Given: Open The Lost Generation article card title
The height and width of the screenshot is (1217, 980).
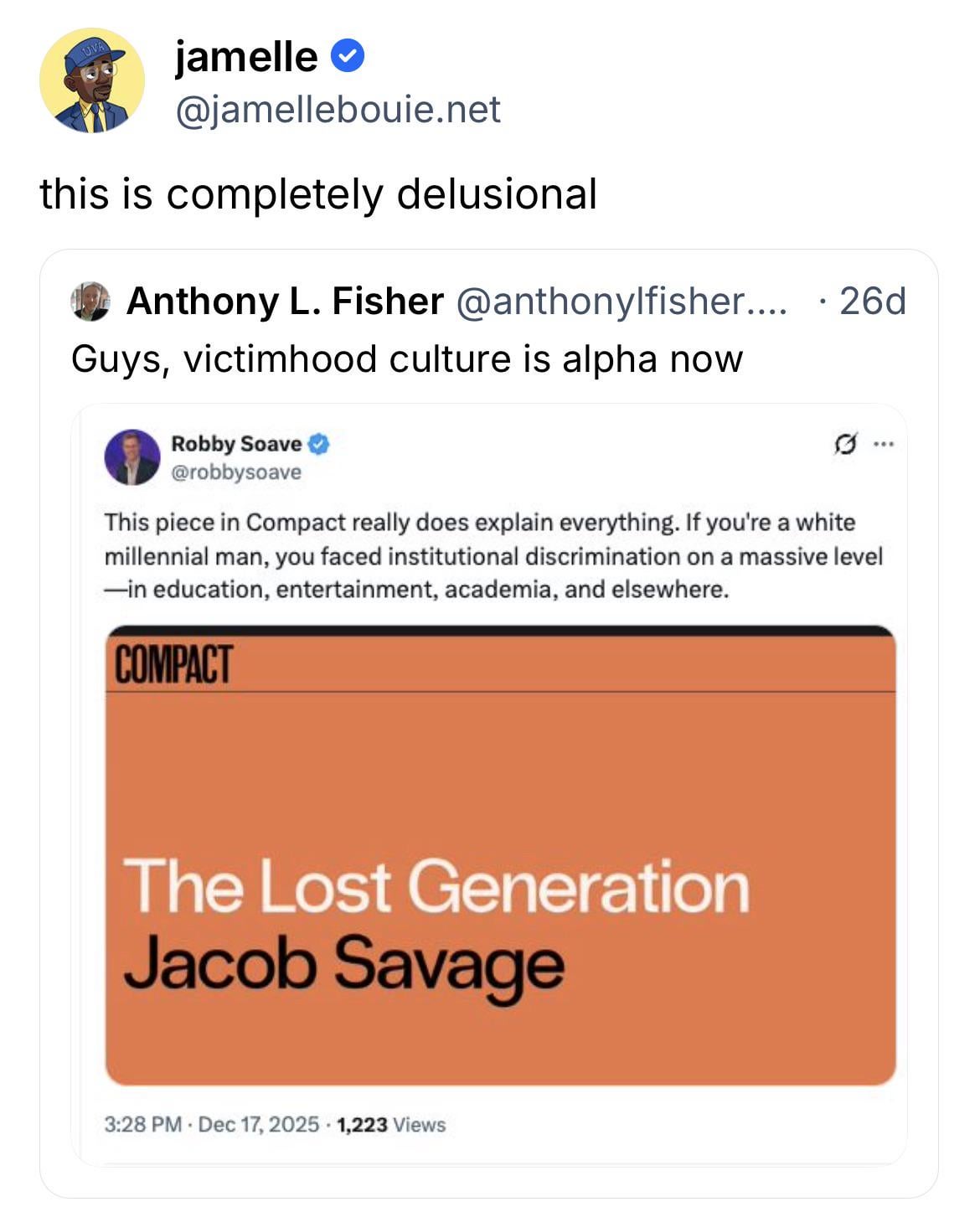Looking at the screenshot, I should [x=436, y=886].
